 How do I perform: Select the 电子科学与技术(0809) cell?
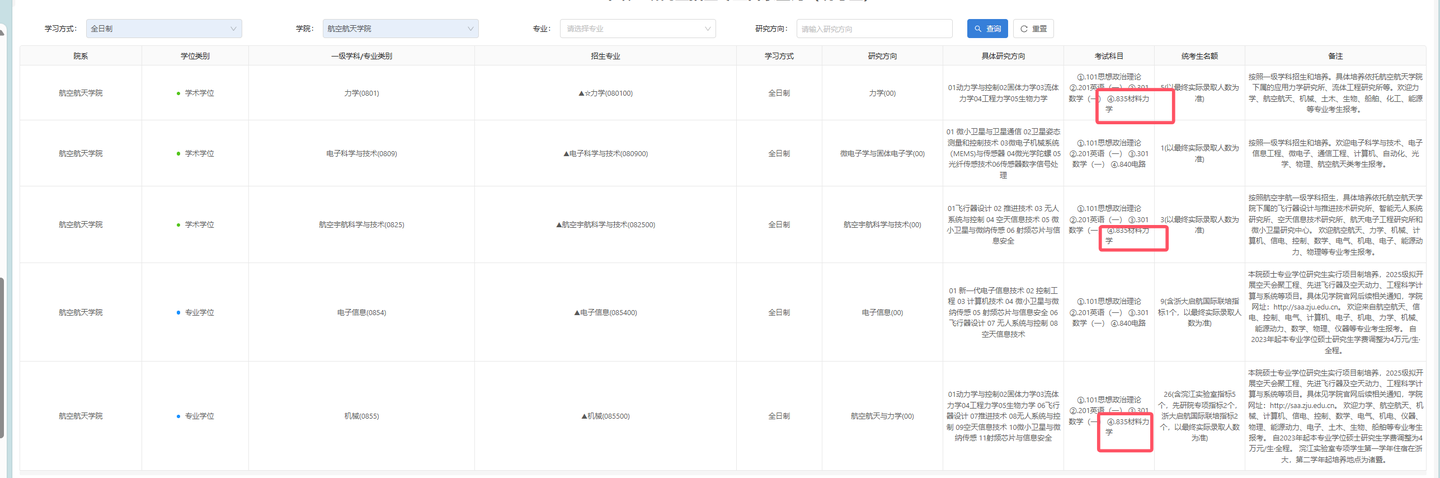pyautogui.click(x=362, y=154)
